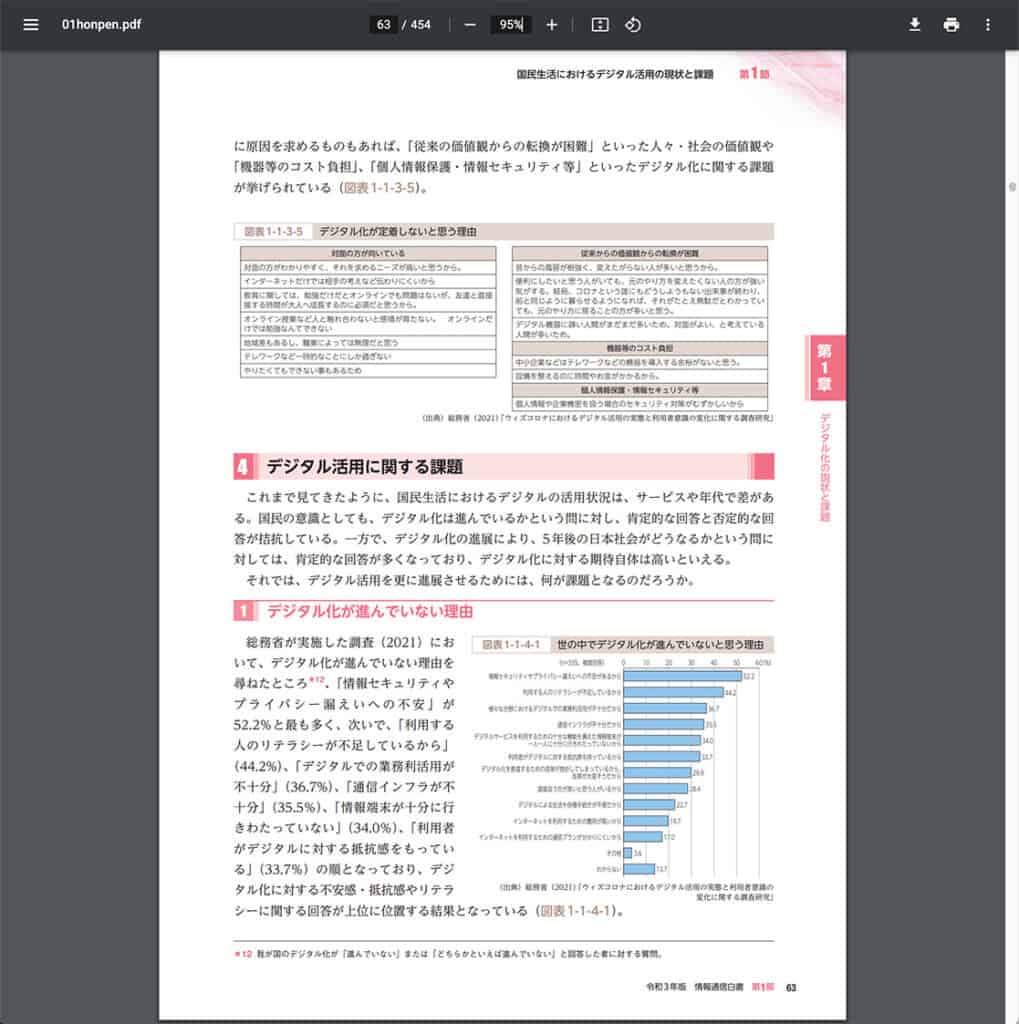The image size is (1019, 1024).
Task: Click the page number field showing 63
Action: click(x=383, y=25)
